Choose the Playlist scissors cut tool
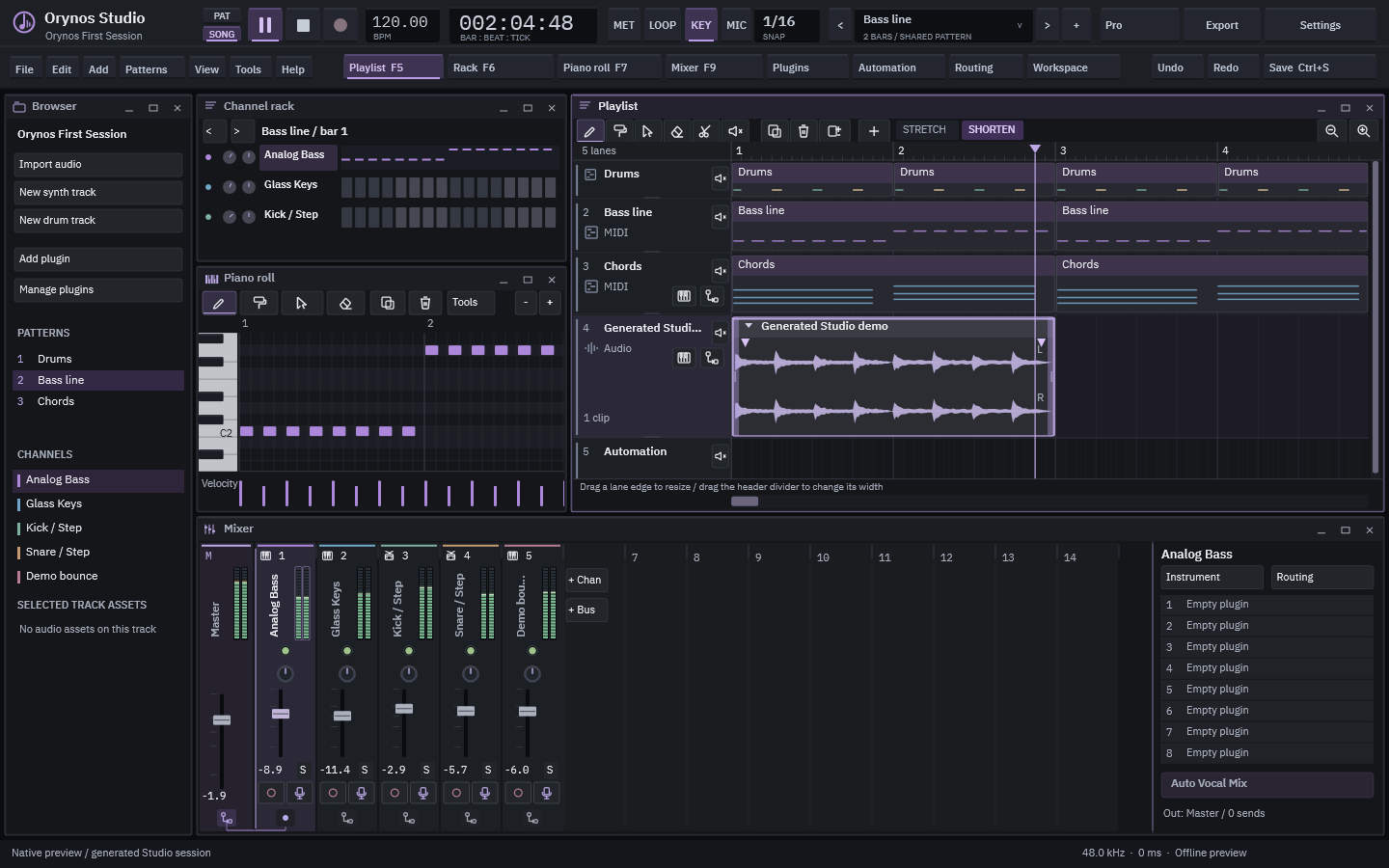1389x868 pixels. (x=705, y=131)
